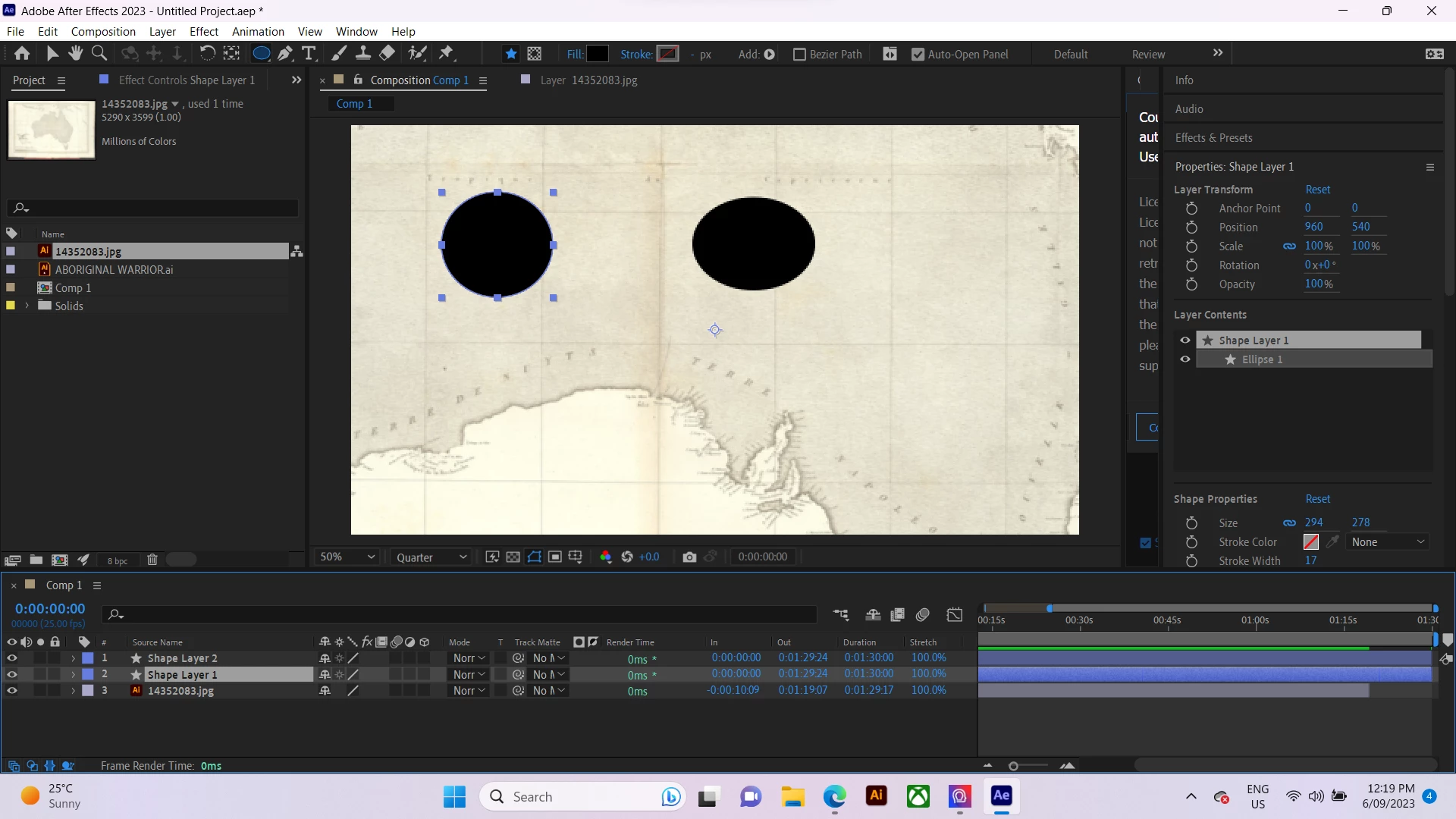The image size is (1456, 819).
Task: Select the Rotation tool
Action: pos(207,54)
